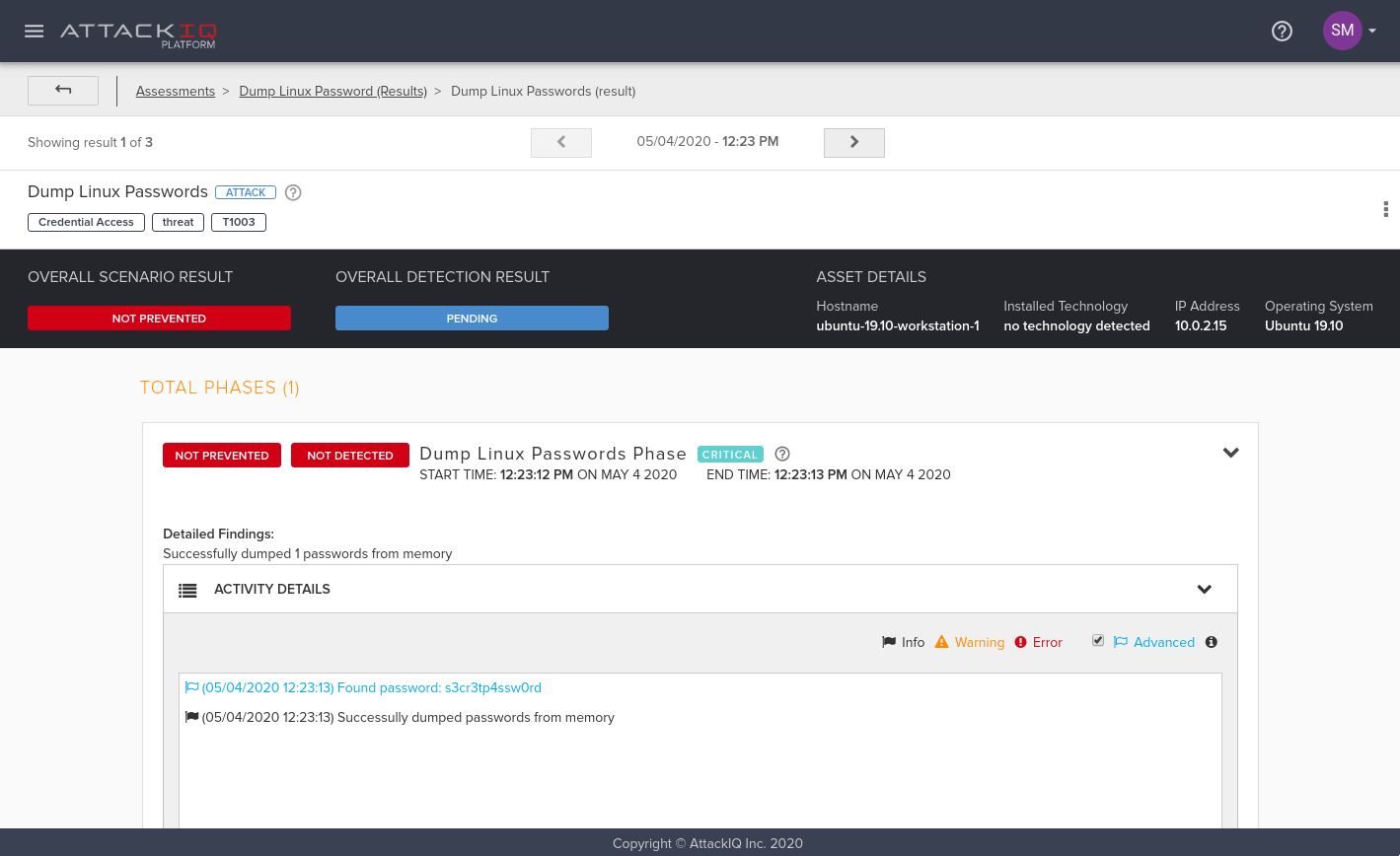This screenshot has width=1400, height=856.
Task: Toggle the Advanced log checkbox
Action: click(1098, 641)
